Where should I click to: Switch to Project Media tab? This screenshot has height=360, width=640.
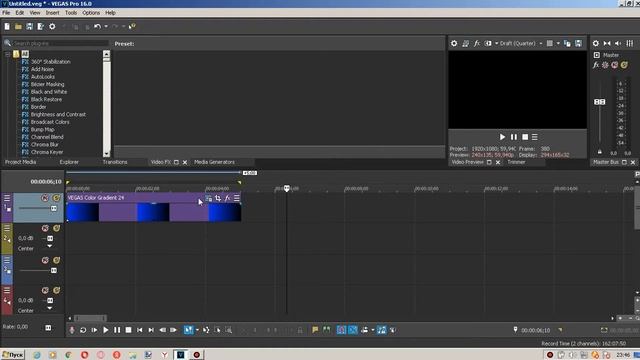tap(20, 162)
